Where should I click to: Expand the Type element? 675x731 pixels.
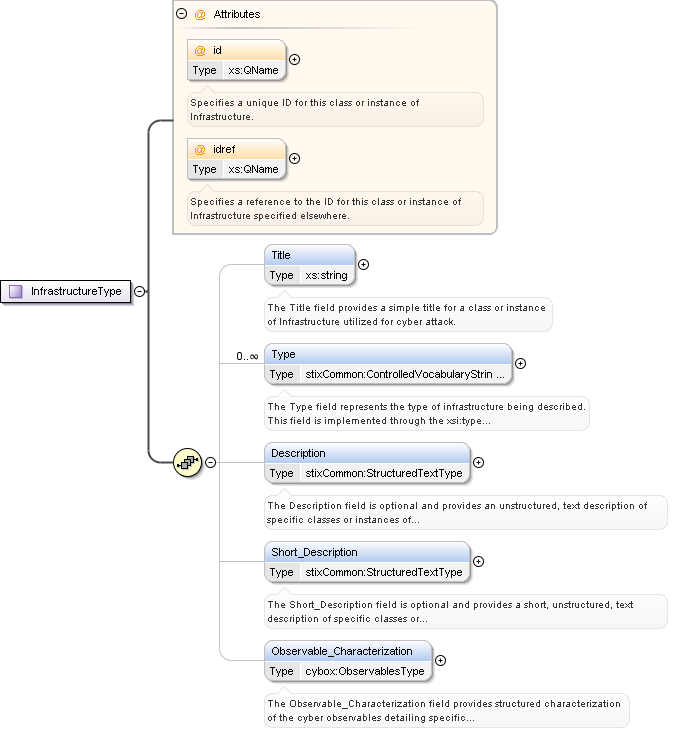(x=520, y=364)
